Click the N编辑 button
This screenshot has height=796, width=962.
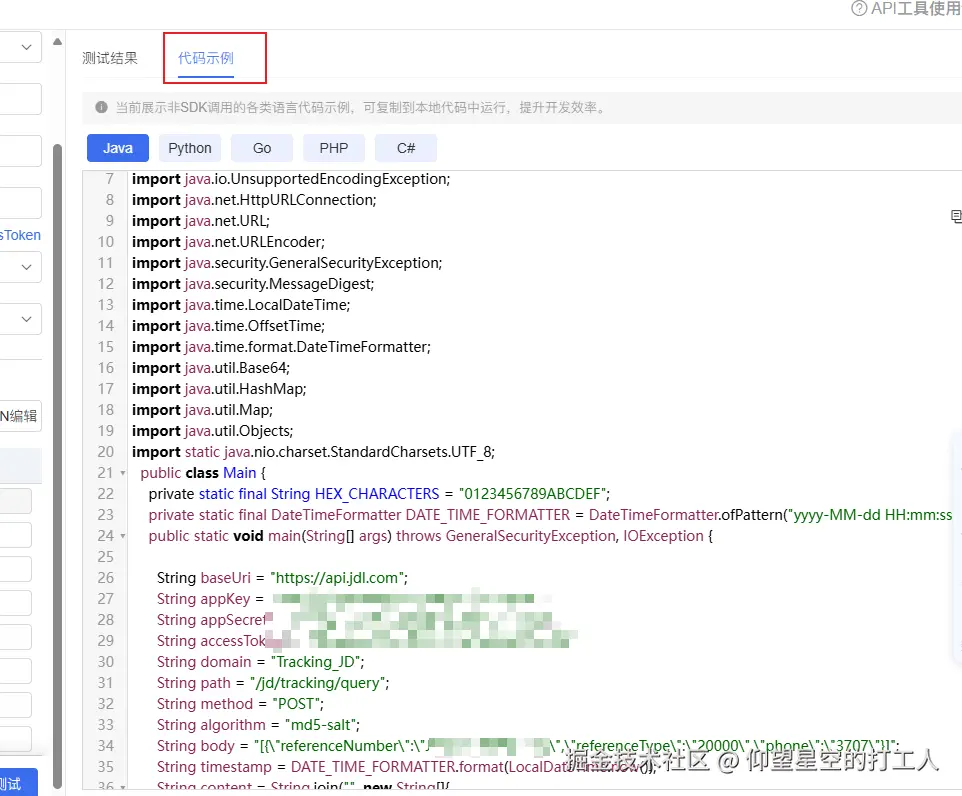(20, 416)
